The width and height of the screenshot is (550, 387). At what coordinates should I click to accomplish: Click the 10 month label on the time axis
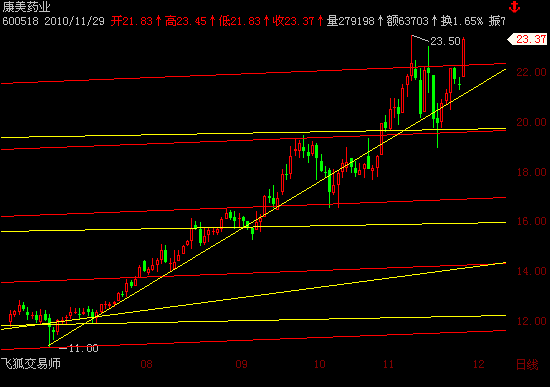coord(320,365)
